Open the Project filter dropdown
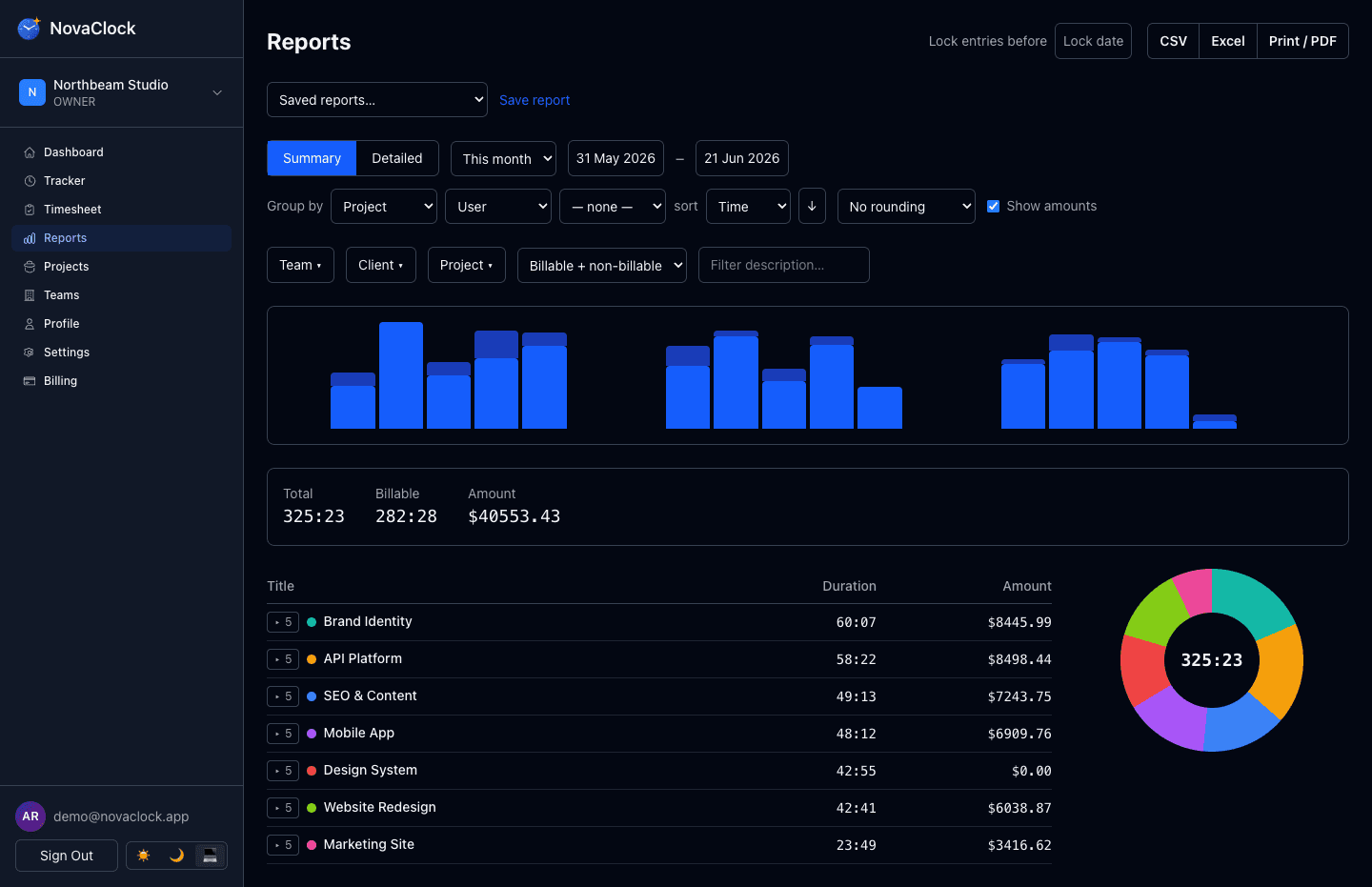Image resolution: width=1372 pixels, height=887 pixels. tap(467, 265)
